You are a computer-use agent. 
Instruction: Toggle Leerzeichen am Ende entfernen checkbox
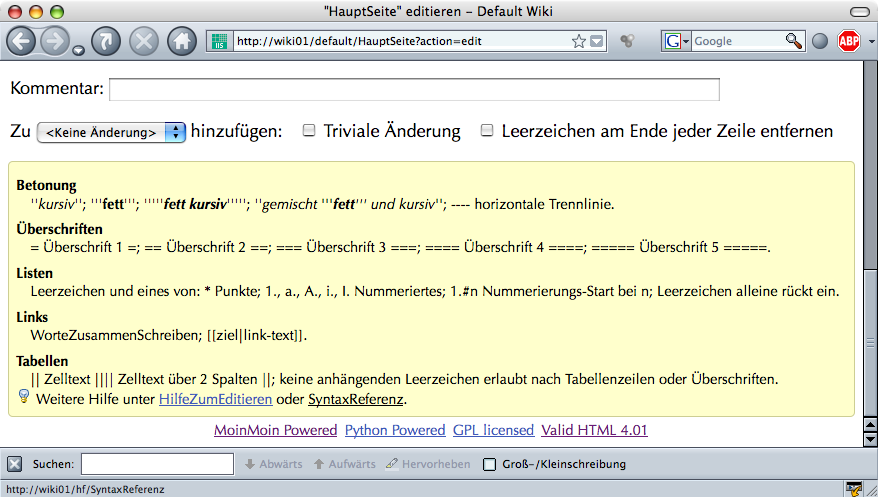pos(487,131)
